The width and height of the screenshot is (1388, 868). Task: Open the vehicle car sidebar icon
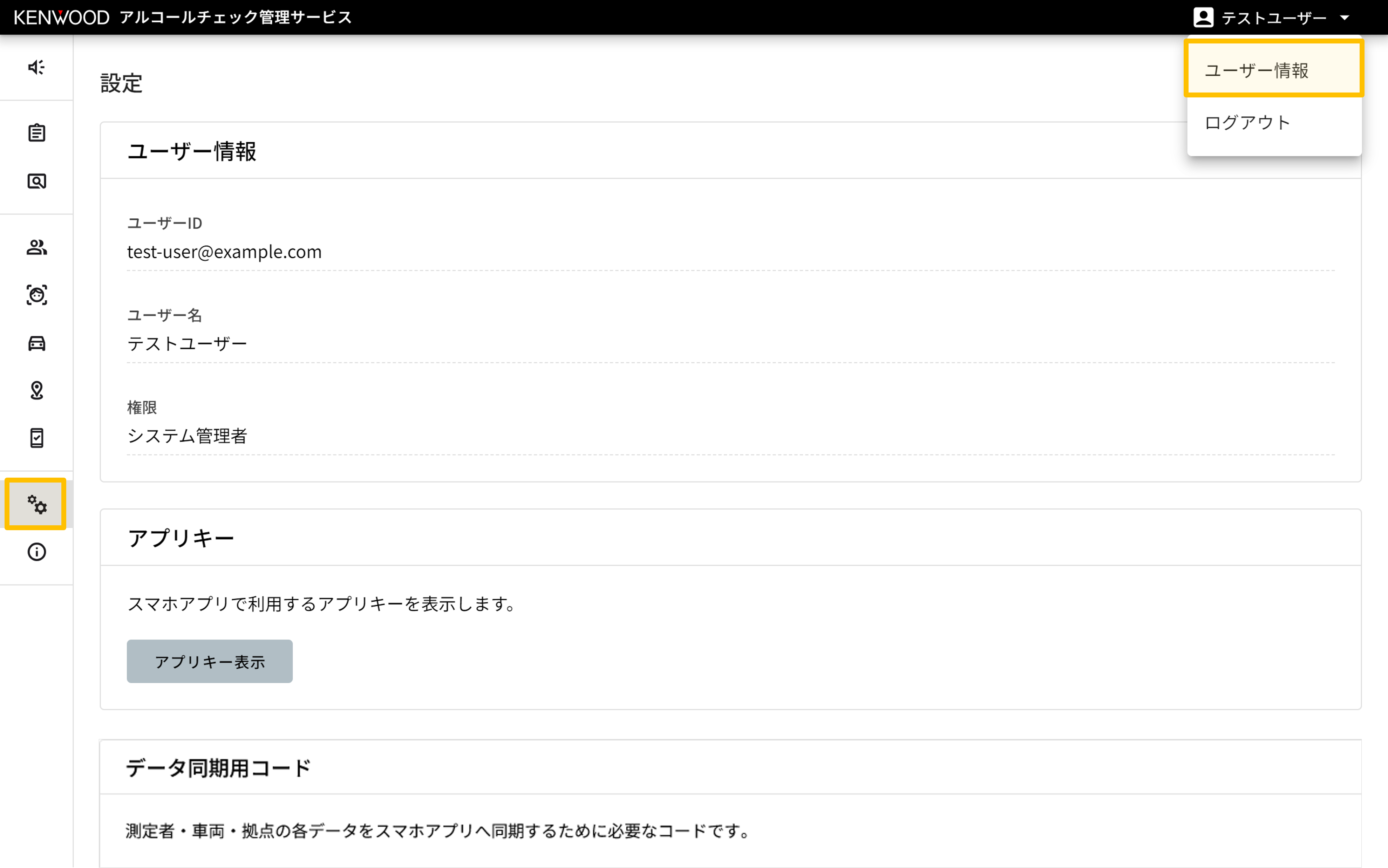(36, 343)
